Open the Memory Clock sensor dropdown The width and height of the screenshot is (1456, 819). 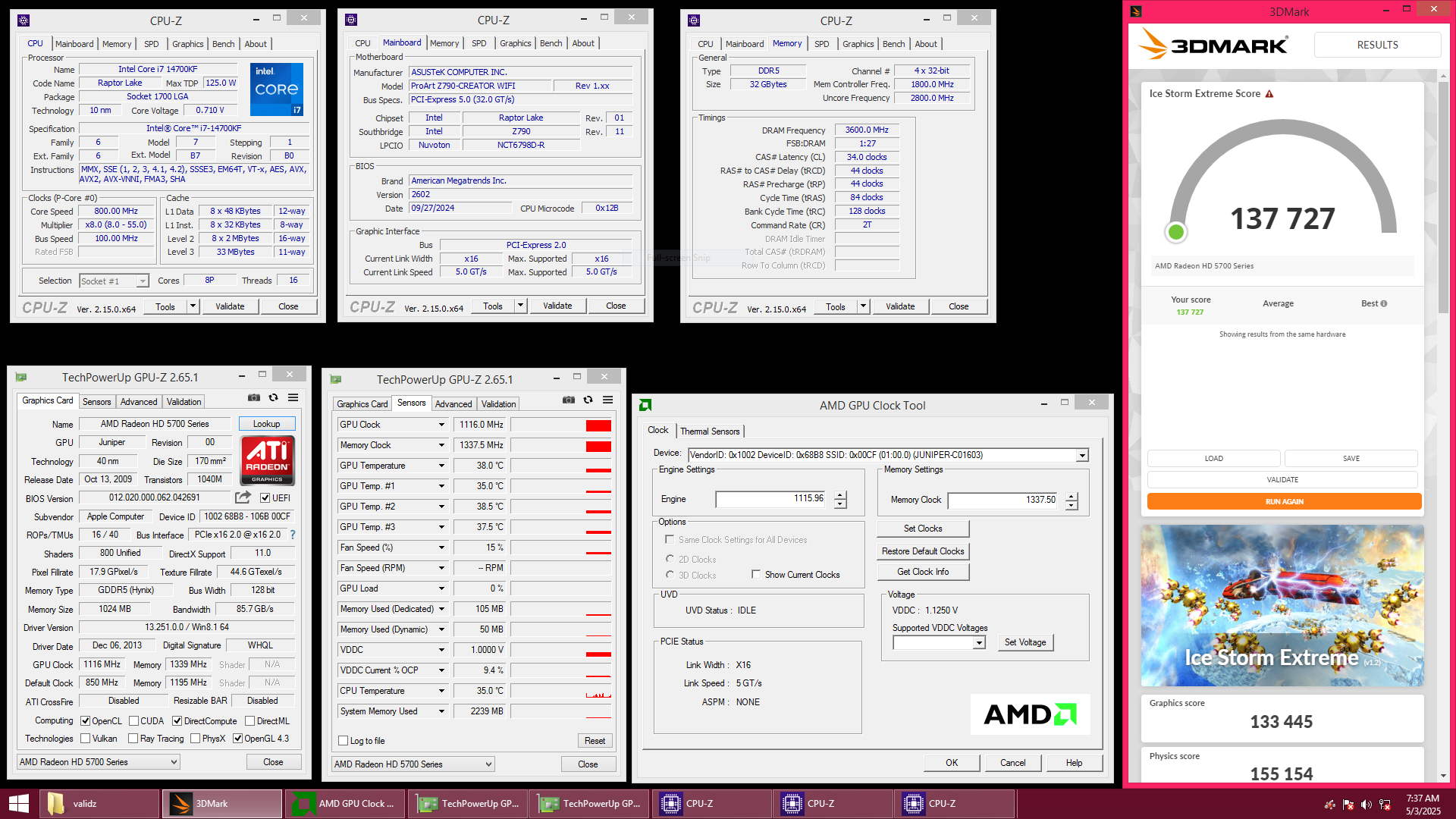(441, 445)
